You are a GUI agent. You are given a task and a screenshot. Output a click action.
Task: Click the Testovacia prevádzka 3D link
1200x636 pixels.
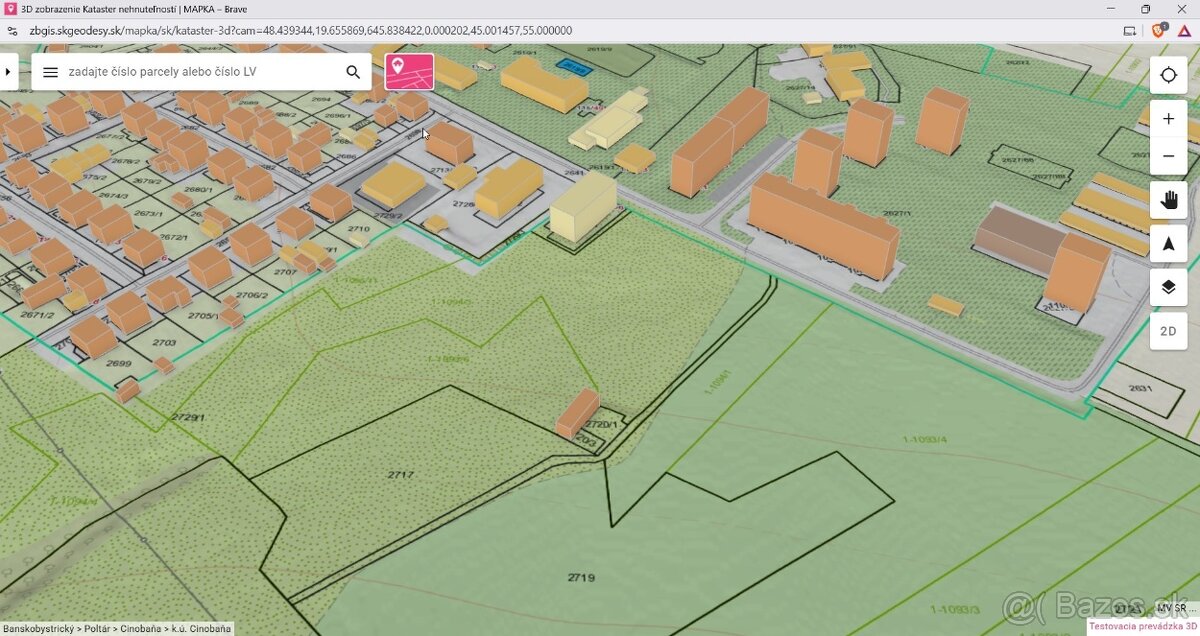click(1143, 626)
